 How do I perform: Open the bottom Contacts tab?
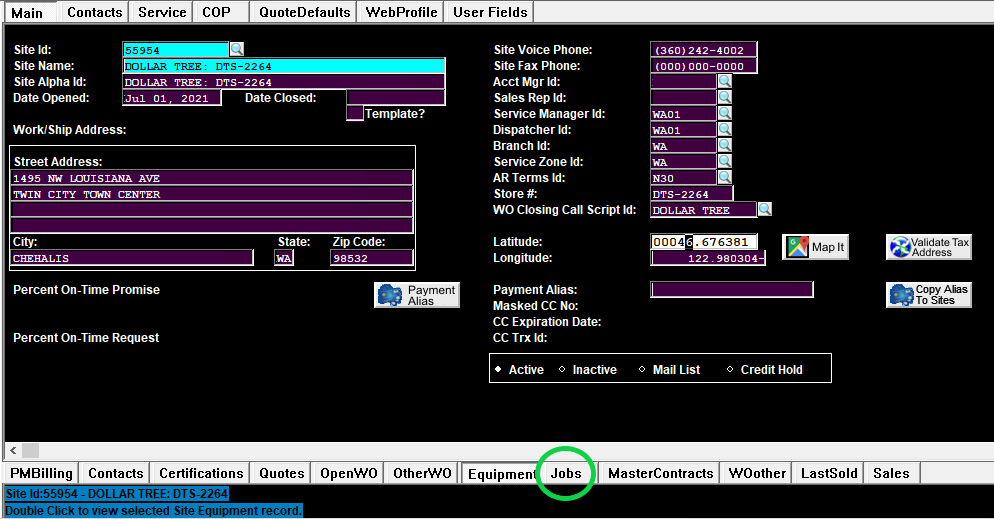[115, 473]
